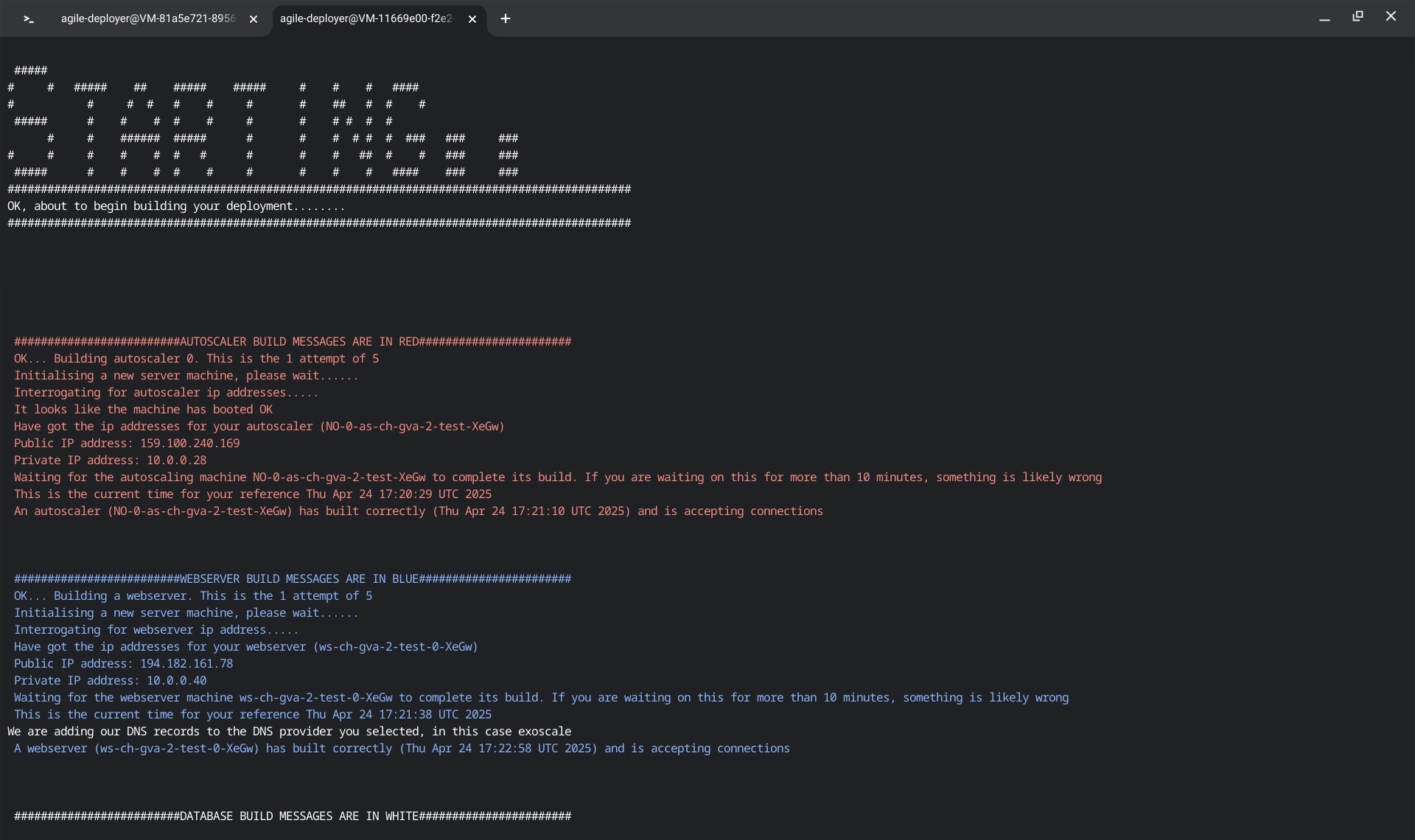Open a new terminal tab with plus icon
The image size is (1415, 840).
(506, 19)
